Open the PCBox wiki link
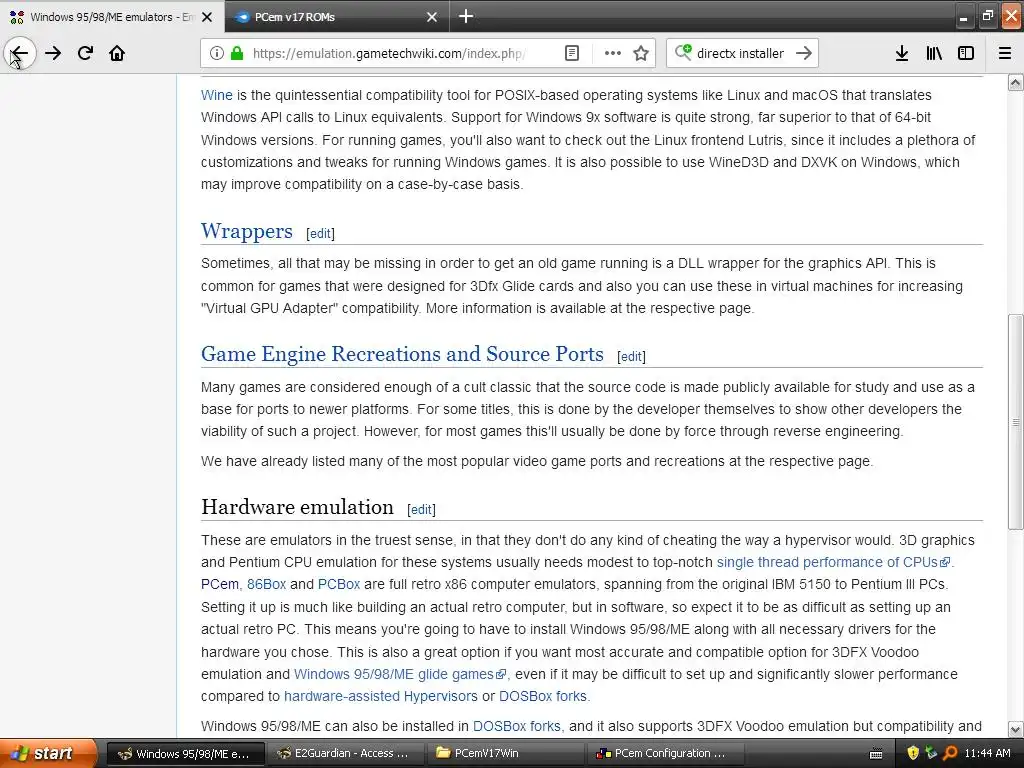 [x=339, y=584]
